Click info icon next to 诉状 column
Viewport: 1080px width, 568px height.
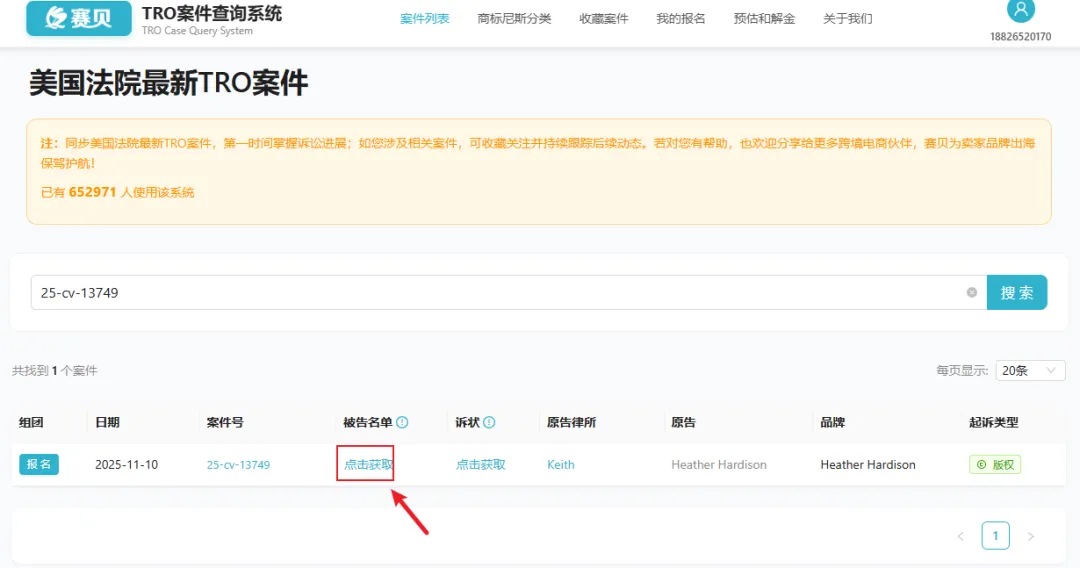[489, 423]
